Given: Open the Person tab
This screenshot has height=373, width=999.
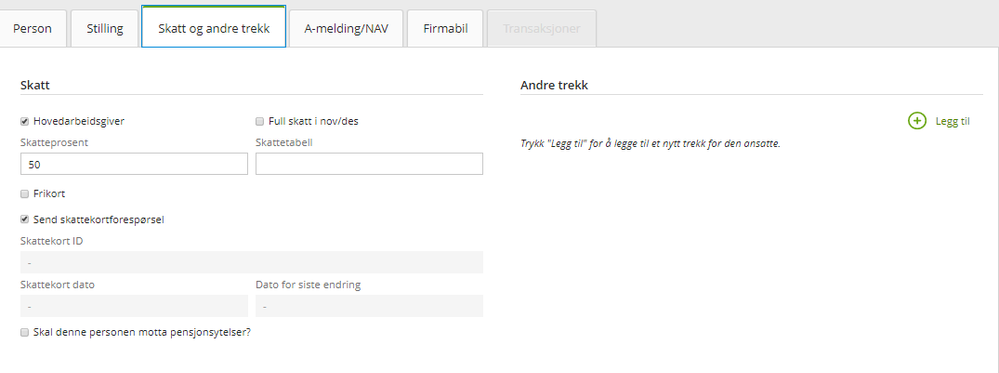Looking at the screenshot, I should click(32, 29).
